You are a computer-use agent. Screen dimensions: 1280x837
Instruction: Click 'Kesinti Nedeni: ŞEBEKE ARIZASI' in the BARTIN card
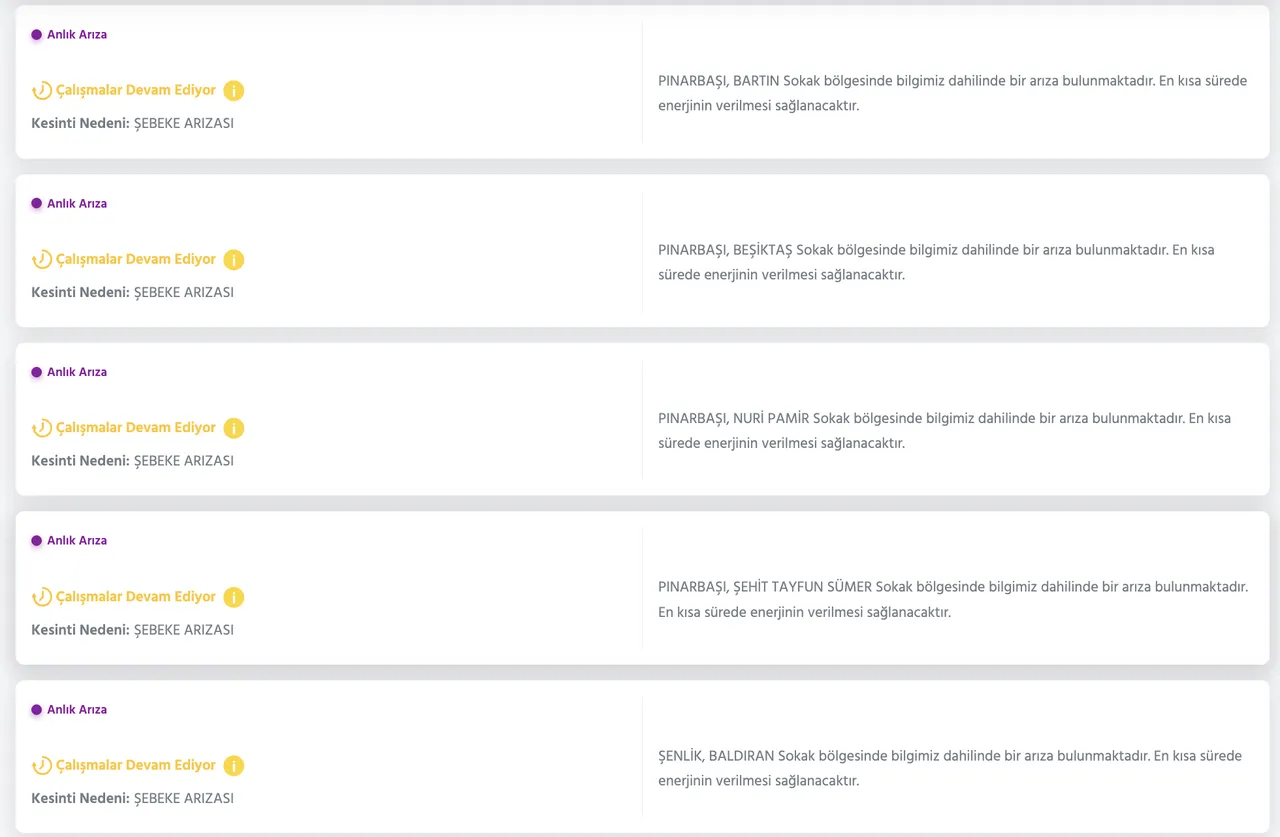pyautogui.click(x=132, y=124)
